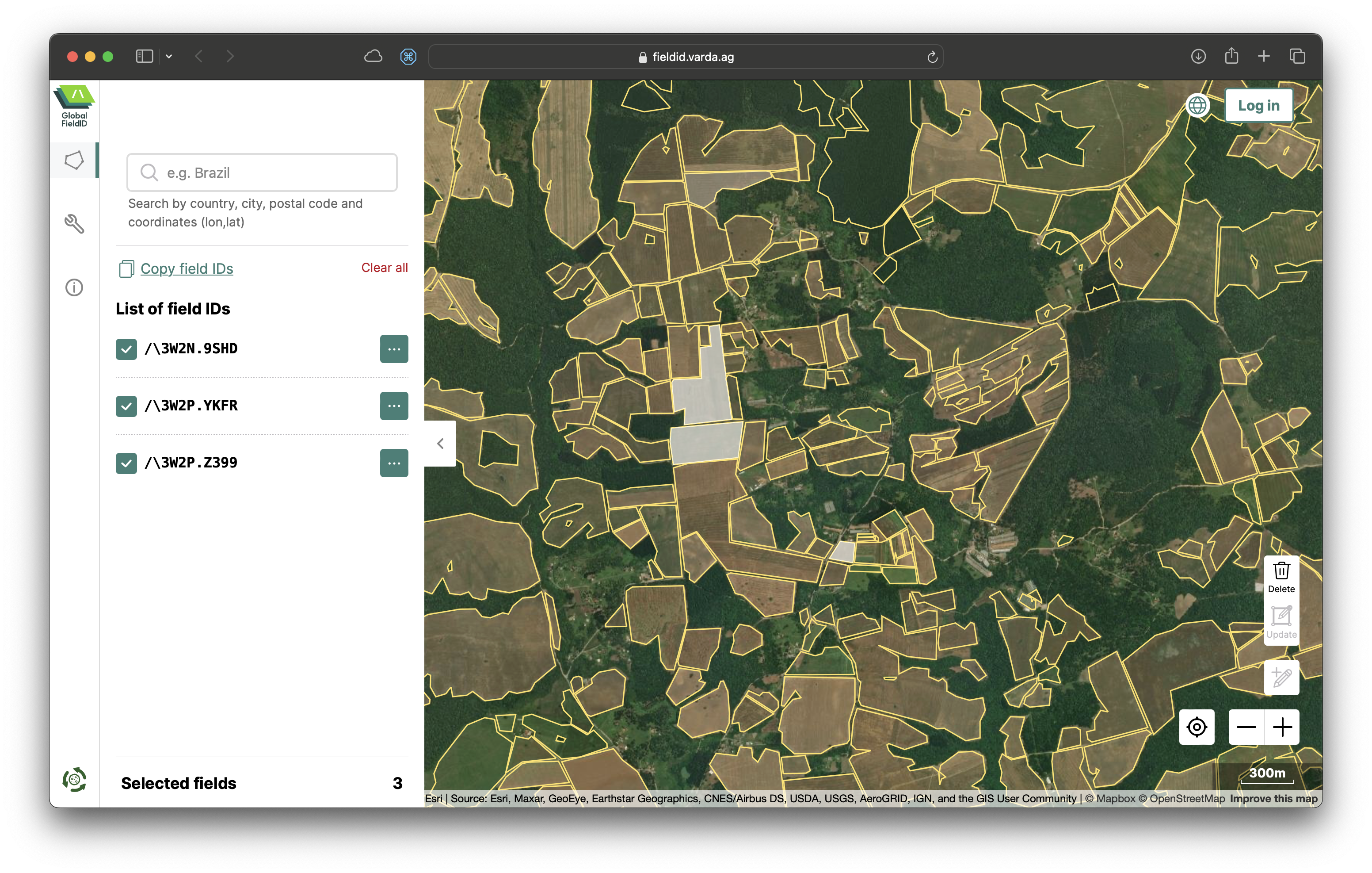1372x873 pixels.
Task: Open options menu for field /\3W2P.YKFR
Action: [x=394, y=406]
